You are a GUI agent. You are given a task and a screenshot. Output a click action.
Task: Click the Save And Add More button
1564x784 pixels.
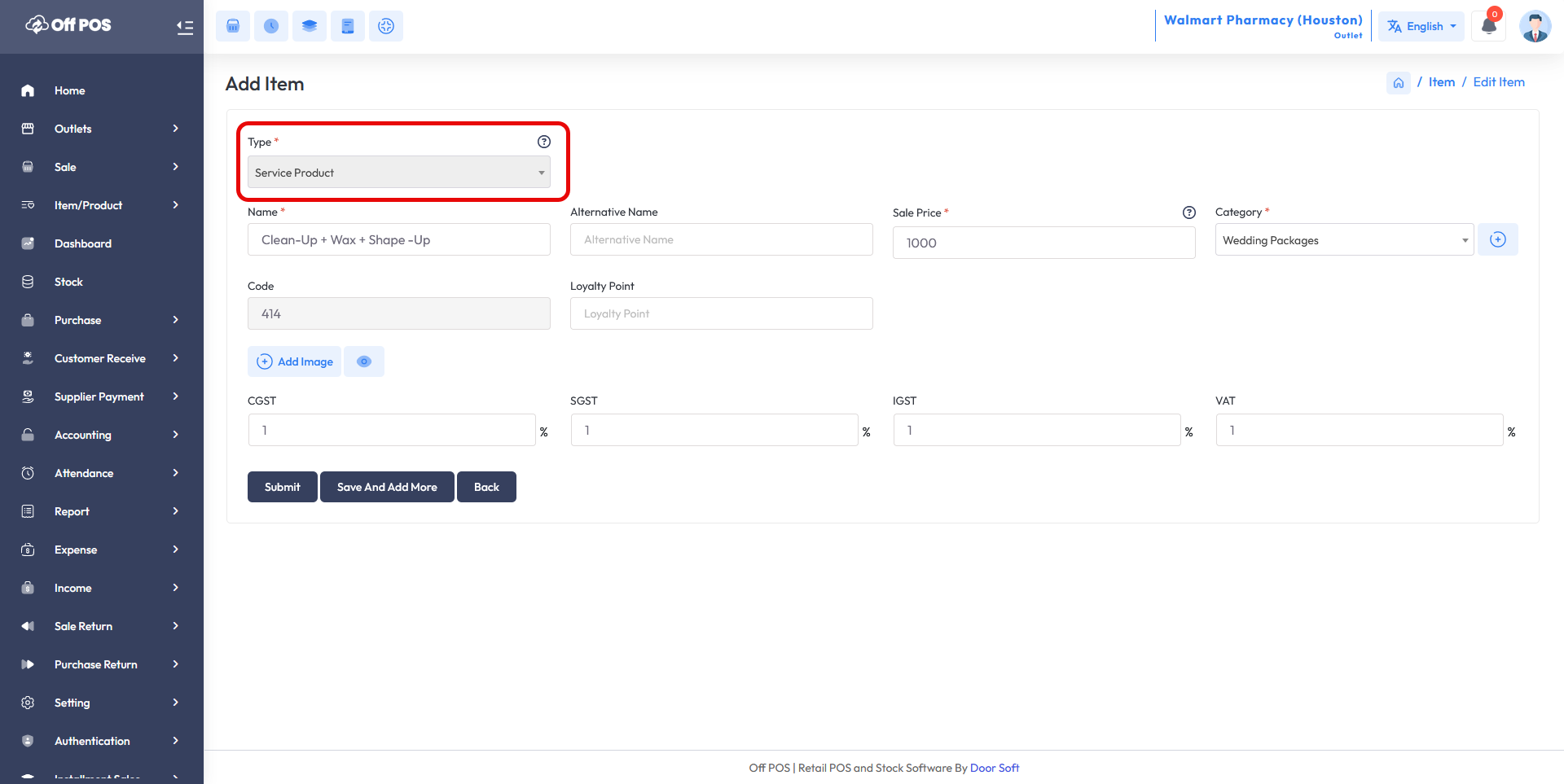coord(387,487)
